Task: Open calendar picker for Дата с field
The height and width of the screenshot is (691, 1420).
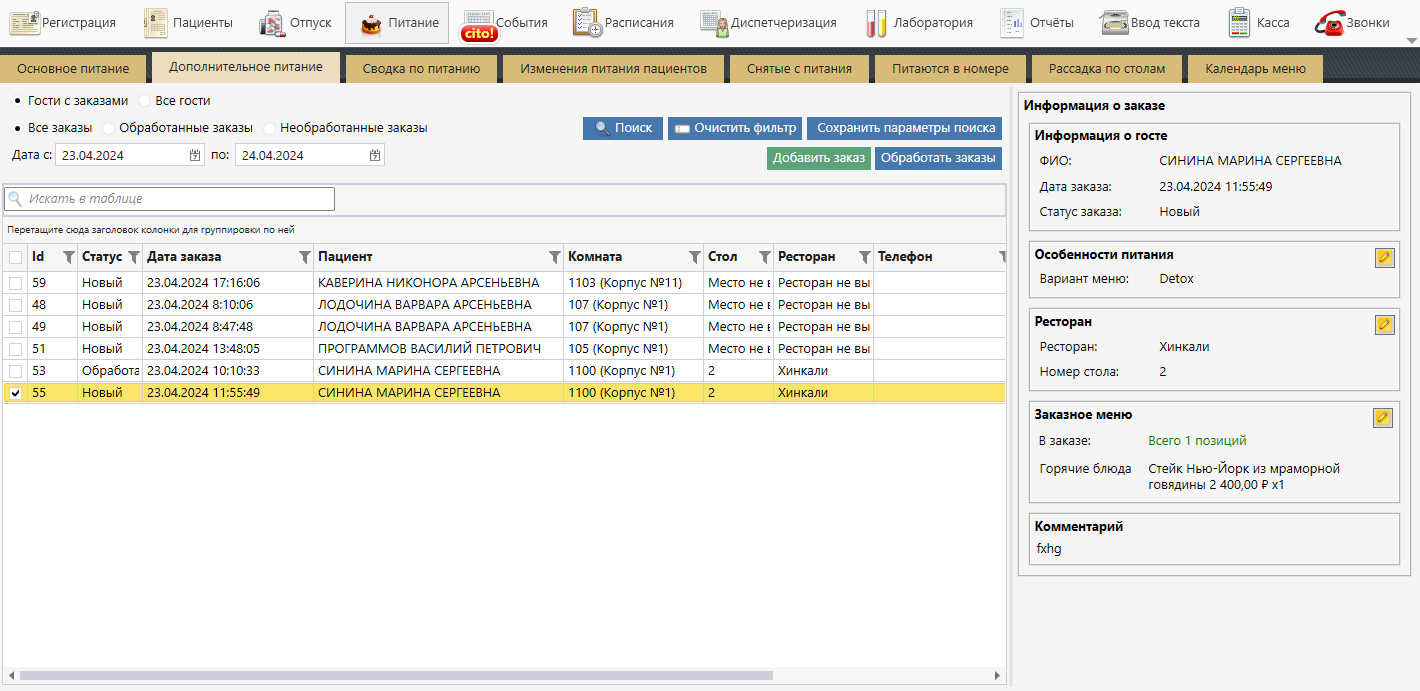Action: click(x=195, y=155)
